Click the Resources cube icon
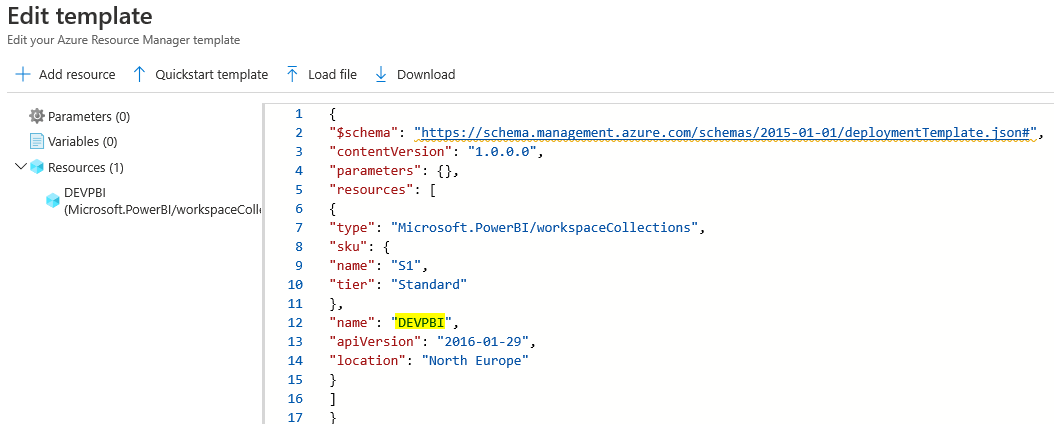The image size is (1054, 424). tap(37, 167)
